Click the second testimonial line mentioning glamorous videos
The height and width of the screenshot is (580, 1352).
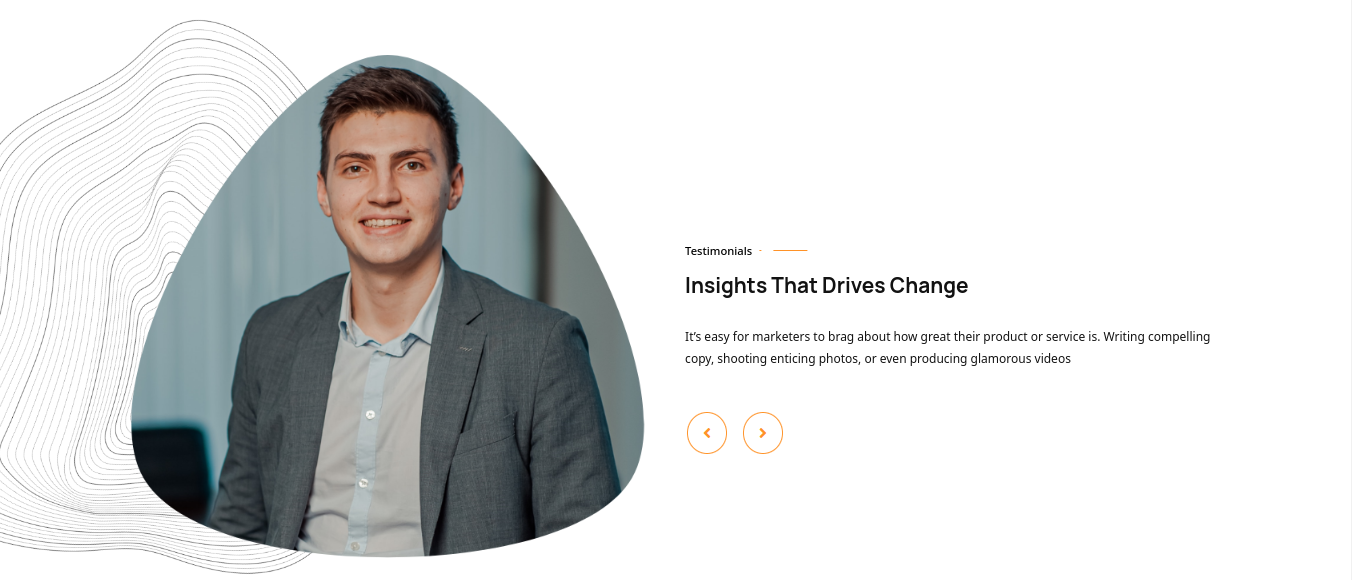click(878, 358)
